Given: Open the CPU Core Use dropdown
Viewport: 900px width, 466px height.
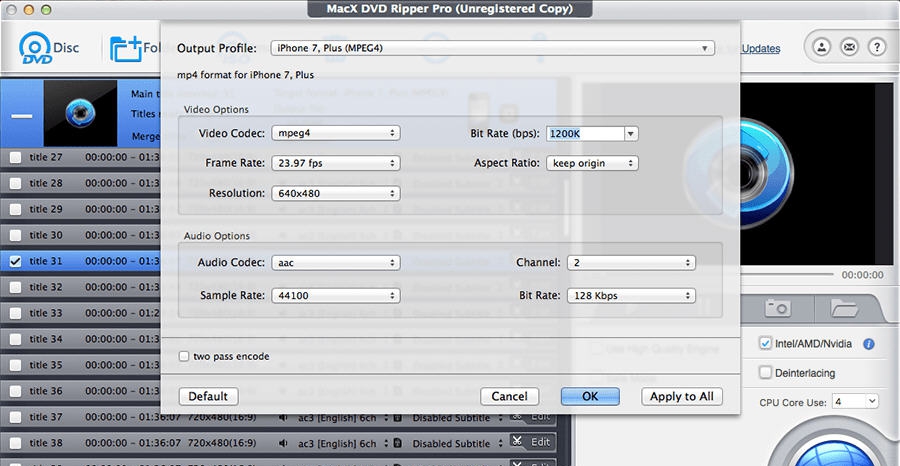Looking at the screenshot, I should tap(855, 401).
